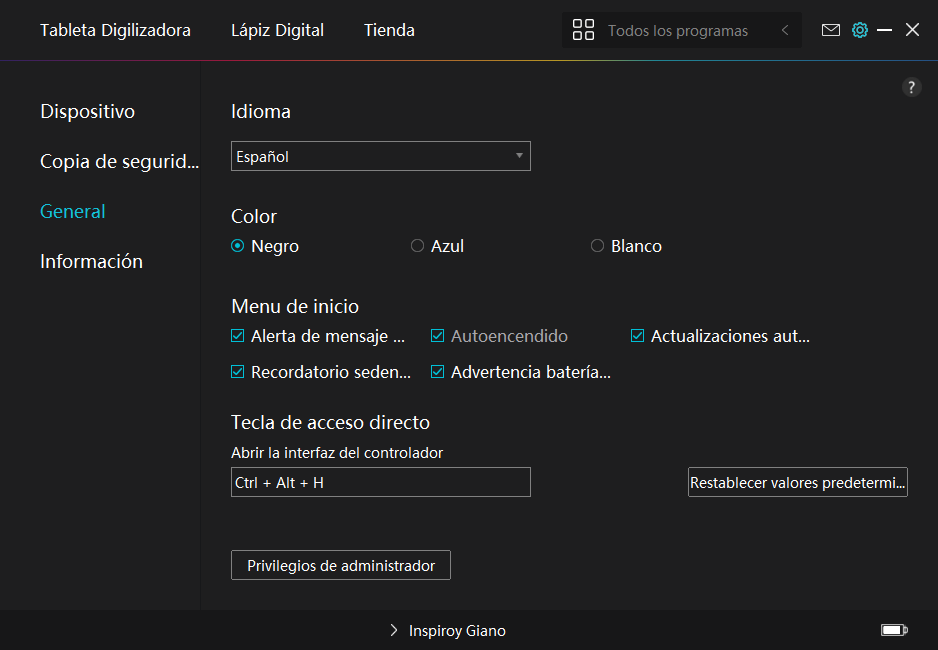Select the Blanco color option
This screenshot has height=650, width=938.
point(598,246)
